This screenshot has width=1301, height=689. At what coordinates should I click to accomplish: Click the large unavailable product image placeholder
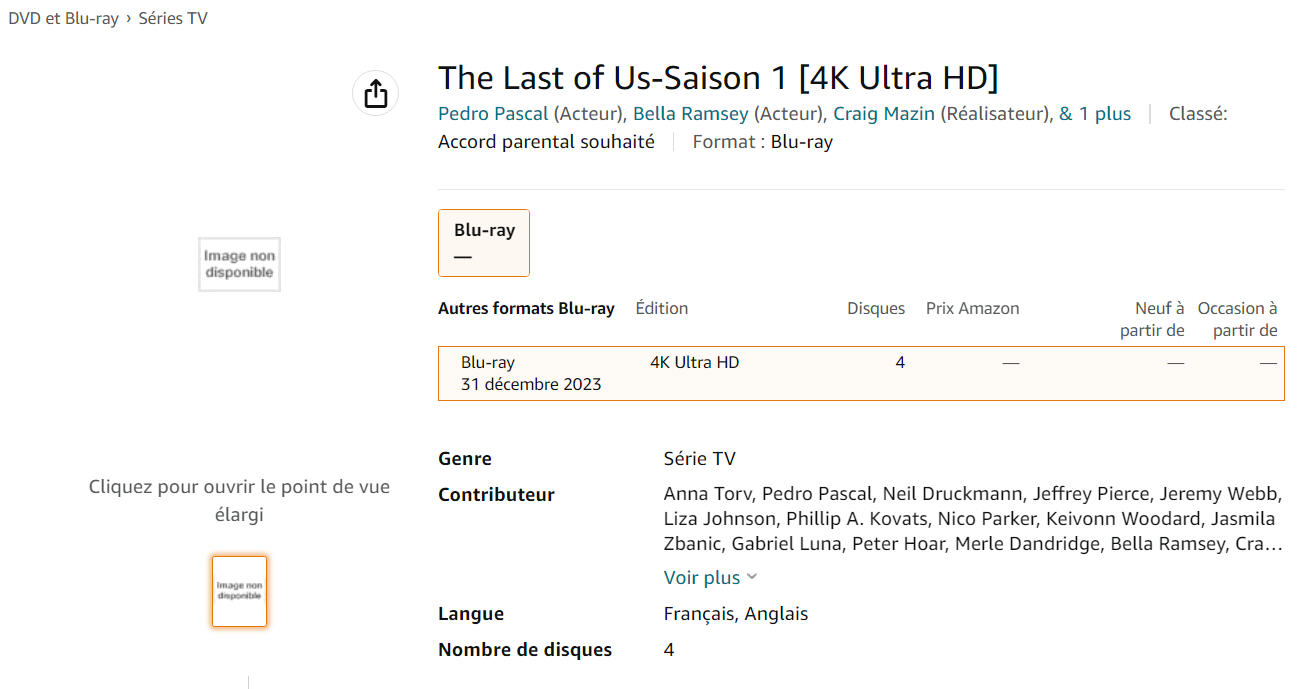pos(239,265)
